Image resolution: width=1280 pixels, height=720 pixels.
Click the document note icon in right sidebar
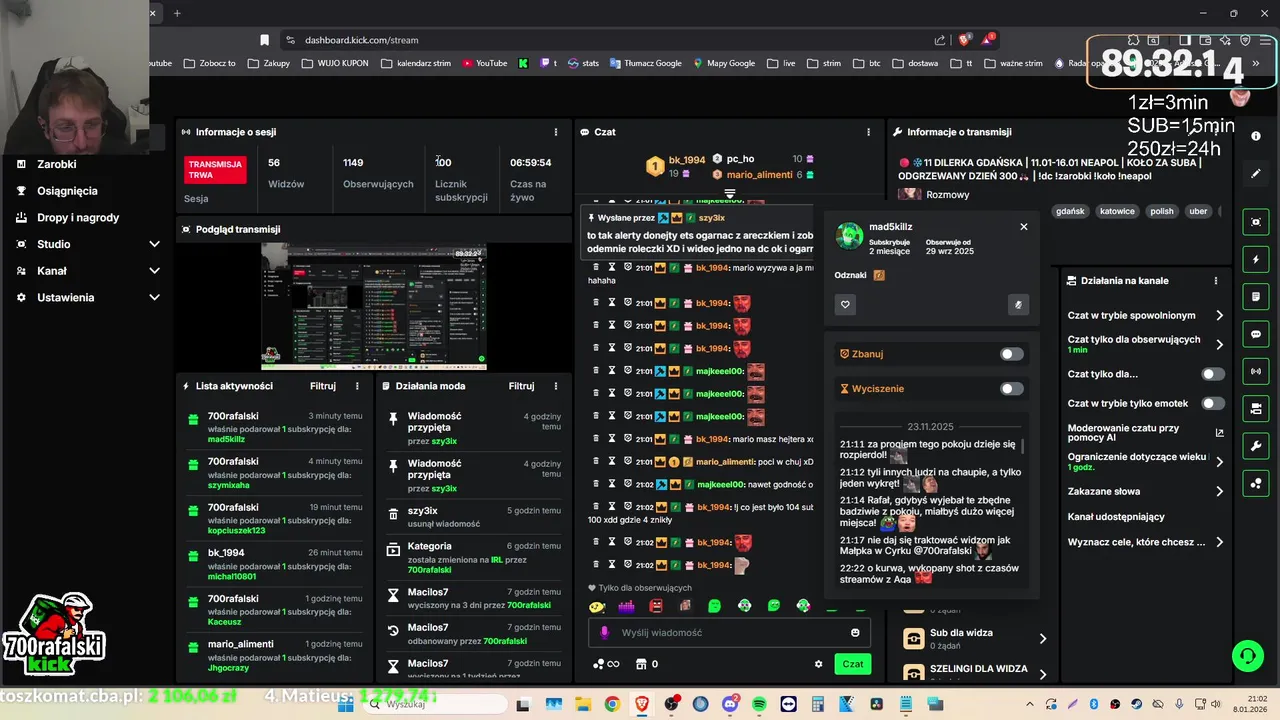pos(1256,297)
